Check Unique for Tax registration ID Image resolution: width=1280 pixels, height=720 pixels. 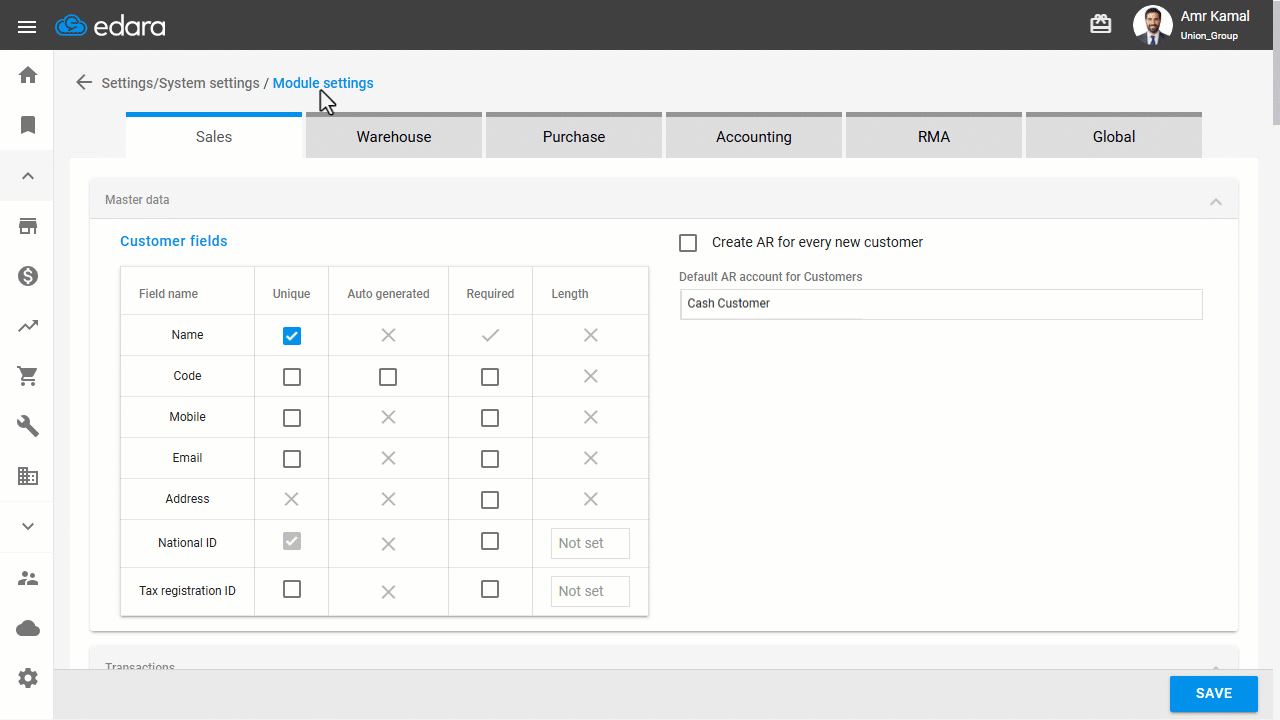tap(292, 589)
